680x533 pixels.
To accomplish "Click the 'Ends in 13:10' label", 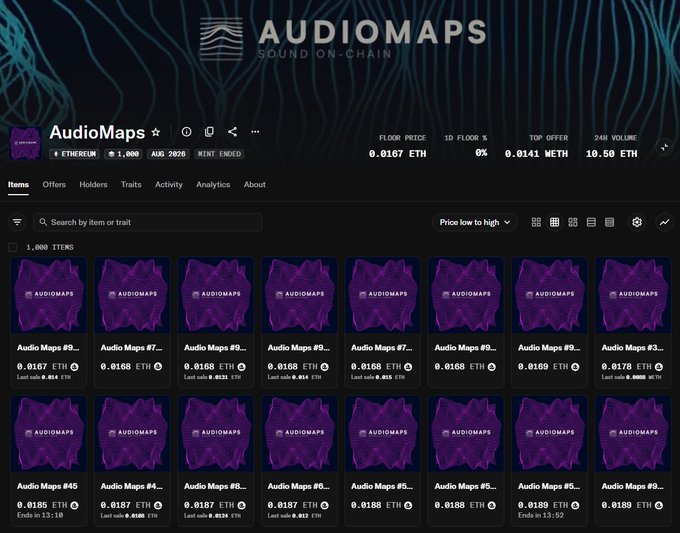I will pyautogui.click(x=40, y=515).
